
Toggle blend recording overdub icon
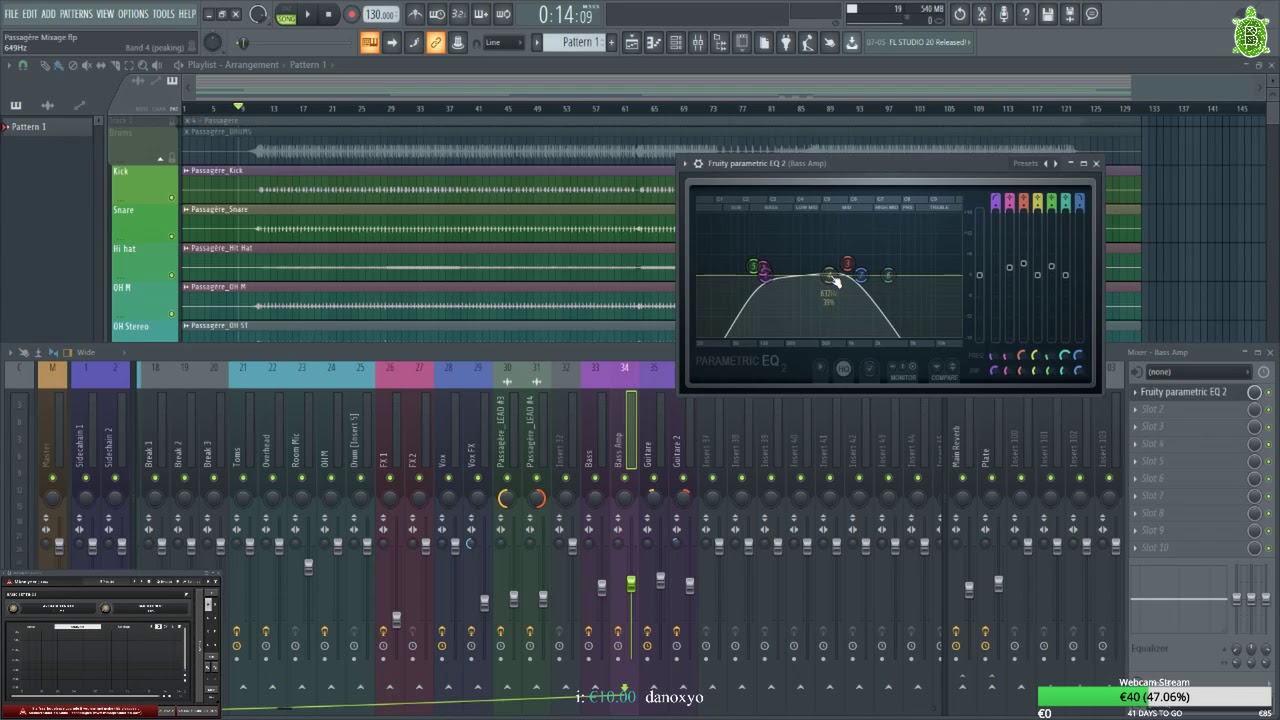[481, 15]
